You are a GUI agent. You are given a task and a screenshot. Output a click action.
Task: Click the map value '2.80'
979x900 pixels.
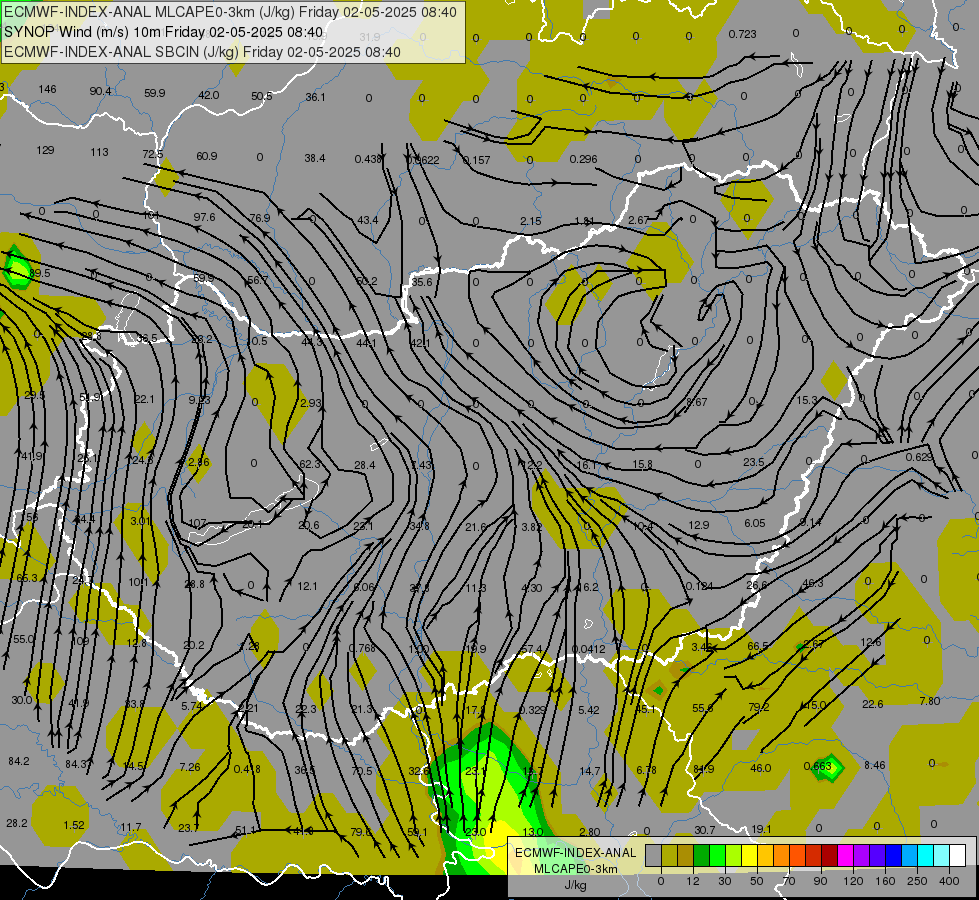tap(589, 832)
